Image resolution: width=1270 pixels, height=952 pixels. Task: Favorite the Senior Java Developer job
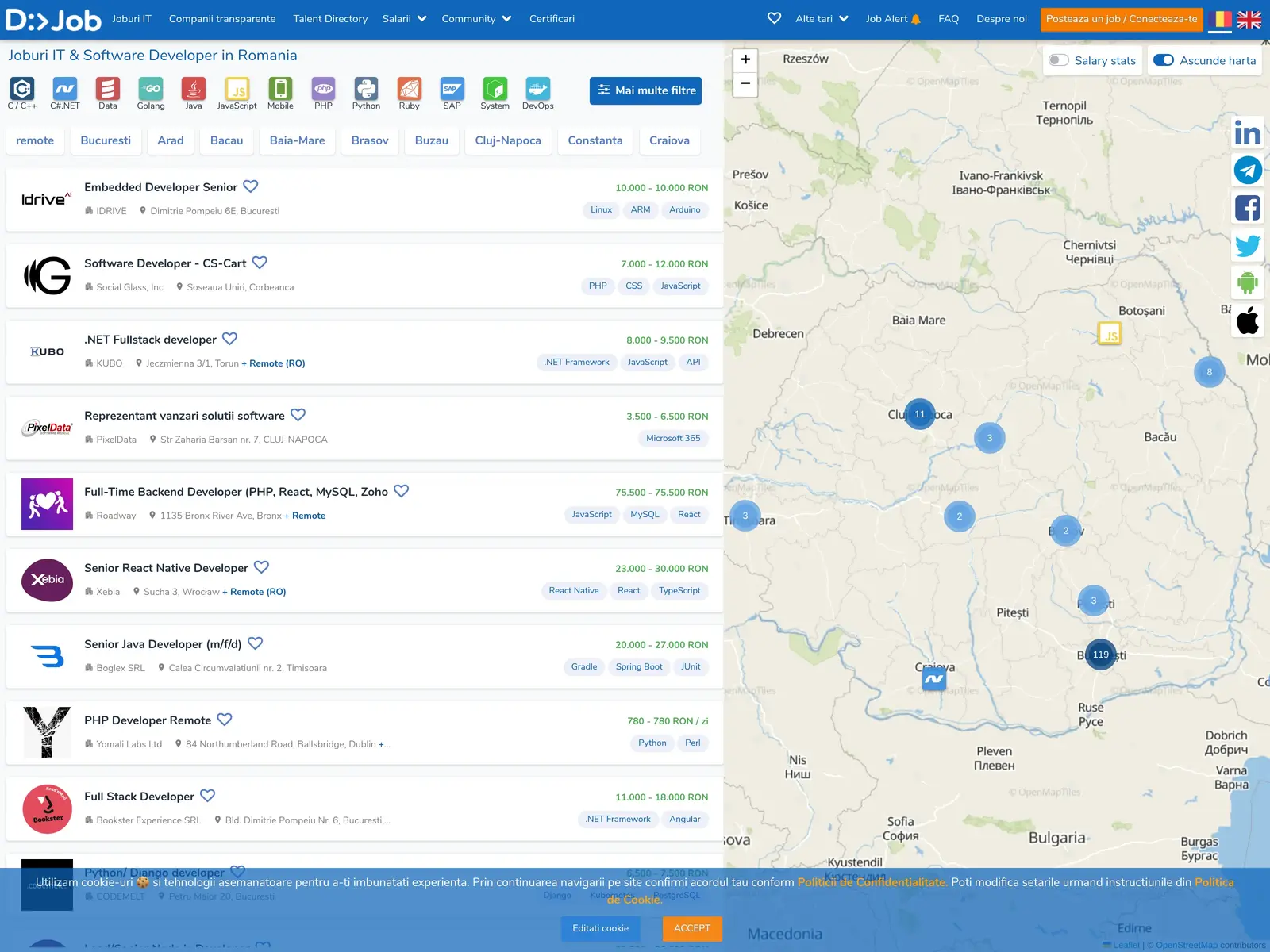click(256, 643)
